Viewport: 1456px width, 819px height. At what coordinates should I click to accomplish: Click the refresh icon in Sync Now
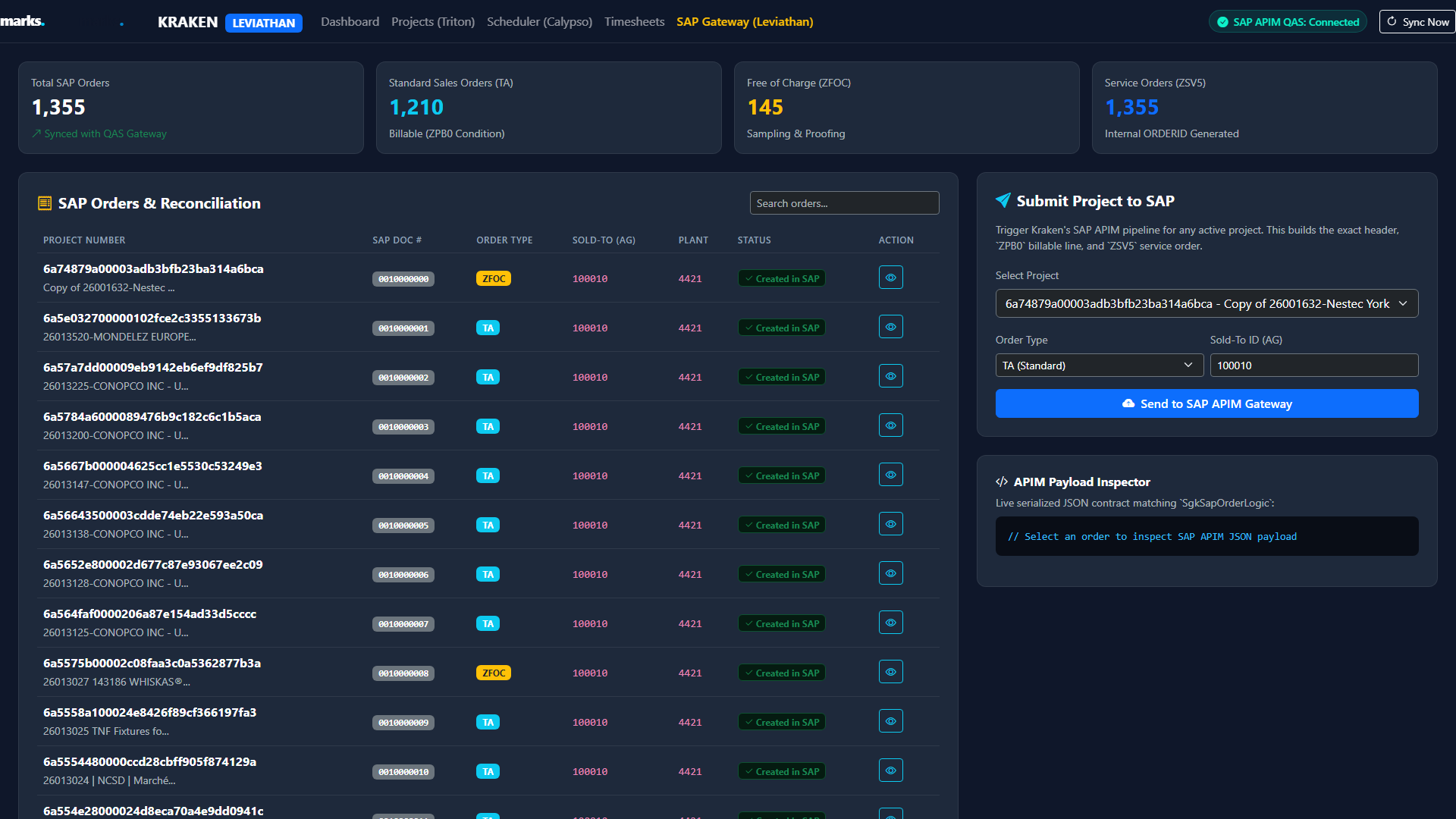1392,21
